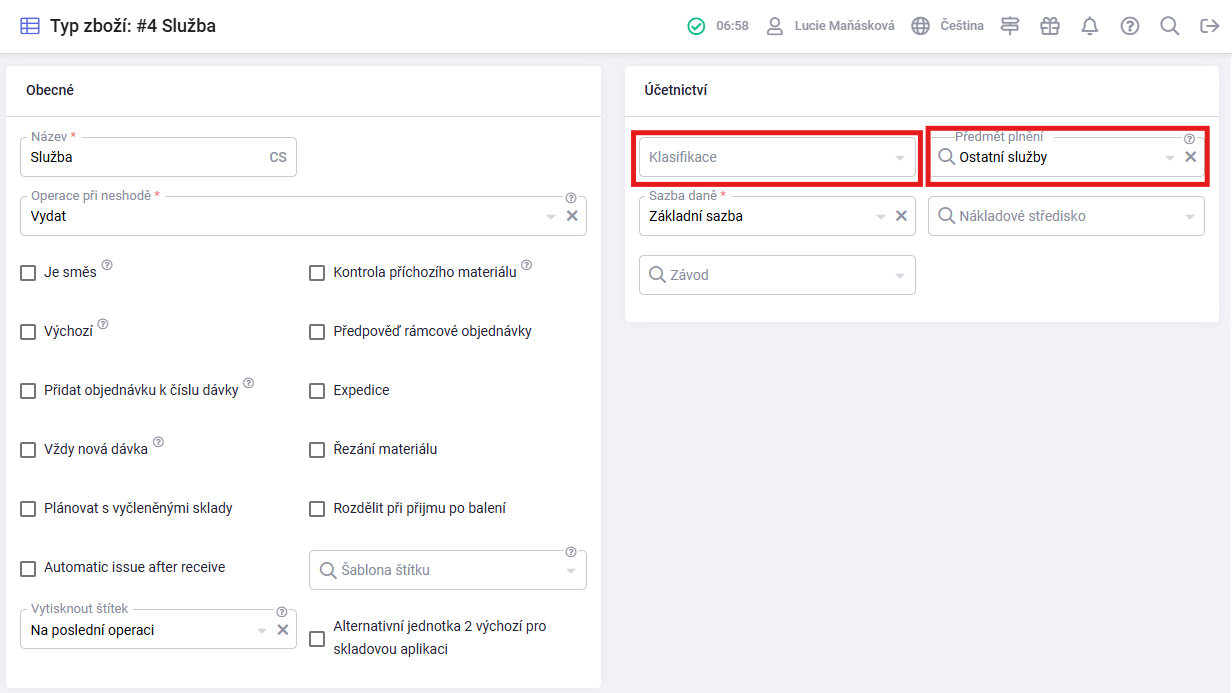The height and width of the screenshot is (693, 1232).
Task: Switch language via Čeština selector
Action: (947, 27)
